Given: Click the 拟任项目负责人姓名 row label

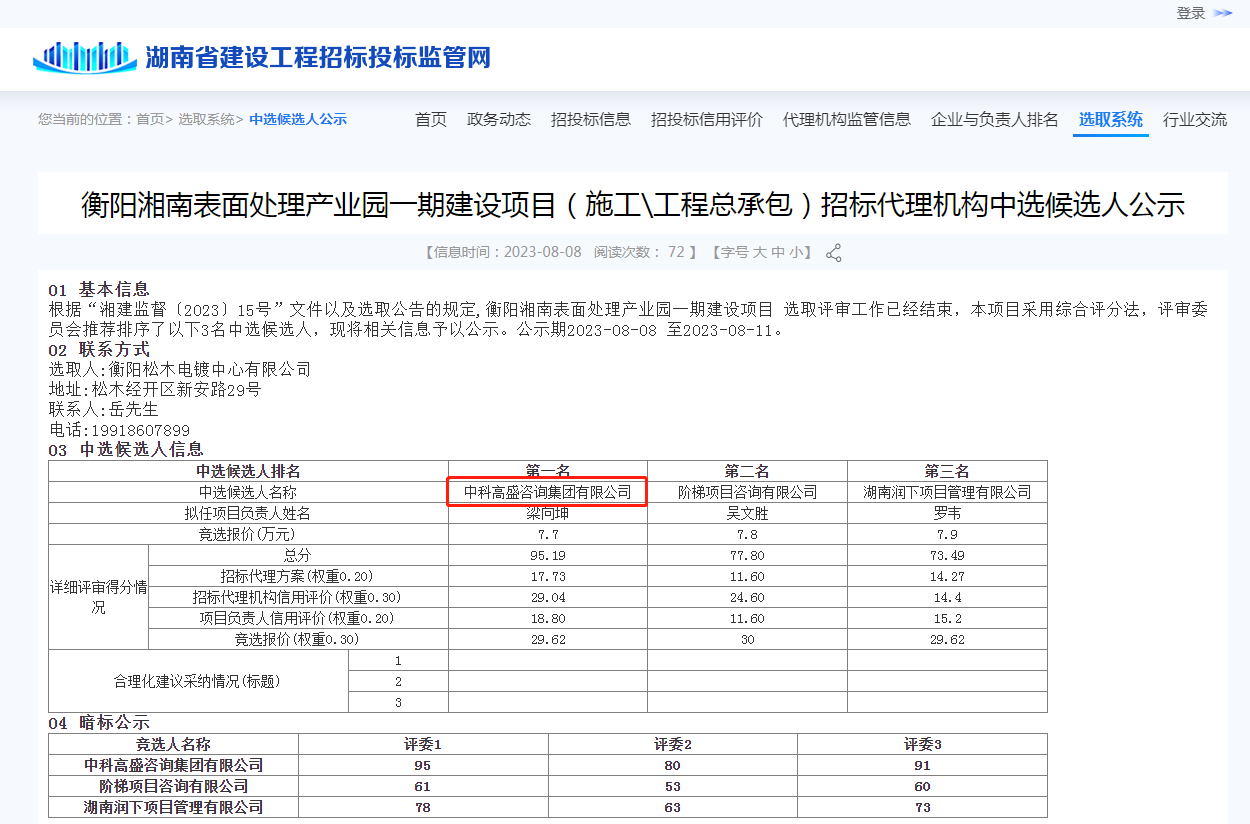Looking at the screenshot, I should 248,514.
